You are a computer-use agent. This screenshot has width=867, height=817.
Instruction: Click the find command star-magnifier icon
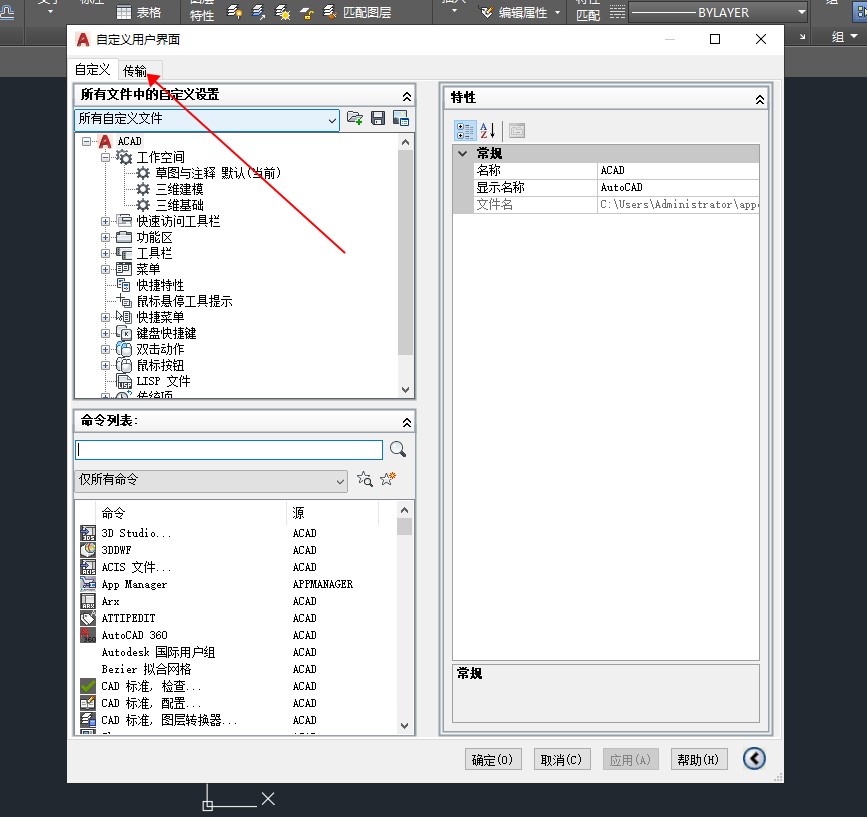365,480
